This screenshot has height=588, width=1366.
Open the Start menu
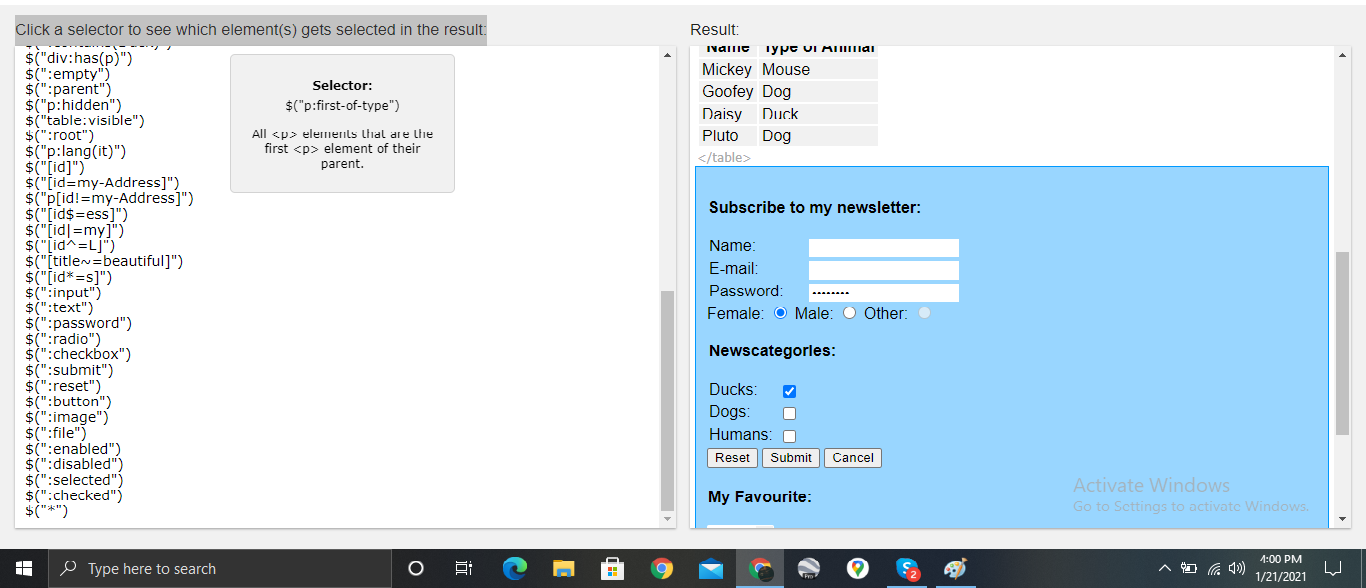point(21,568)
